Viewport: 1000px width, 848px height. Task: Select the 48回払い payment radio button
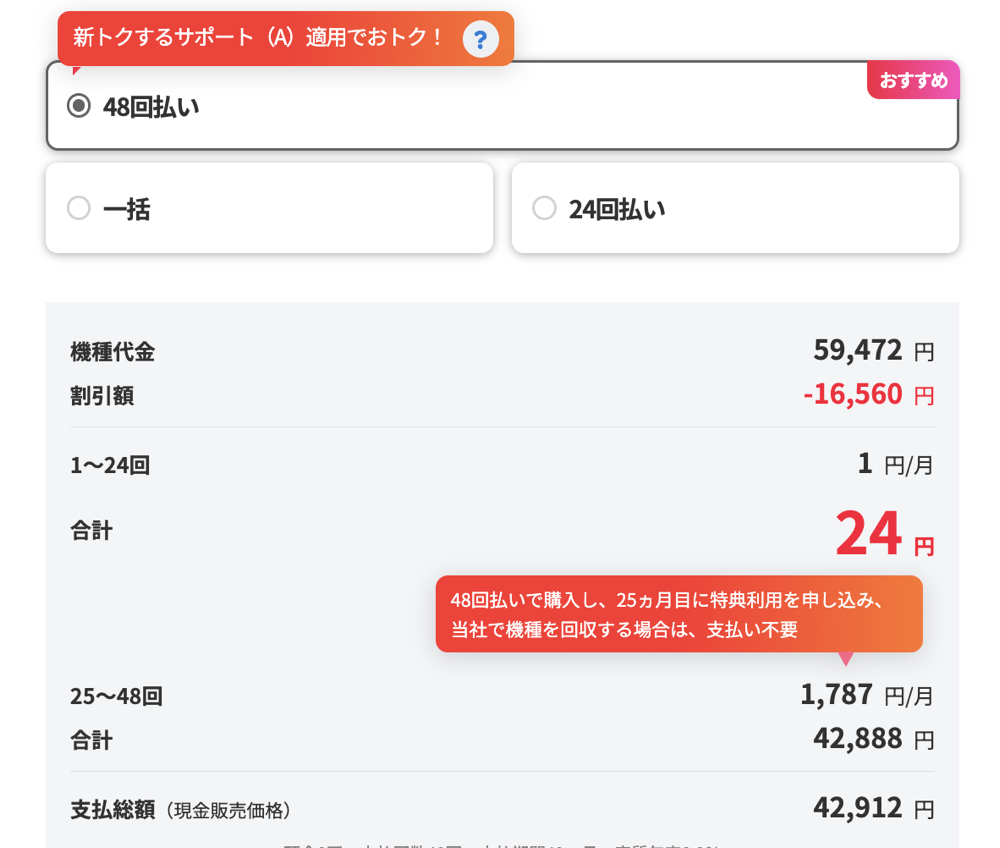pos(78,106)
